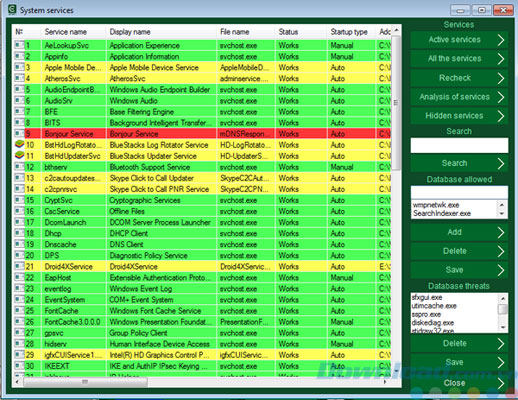518x400 pixels.
Task: Click the Search button
Action: (459, 163)
